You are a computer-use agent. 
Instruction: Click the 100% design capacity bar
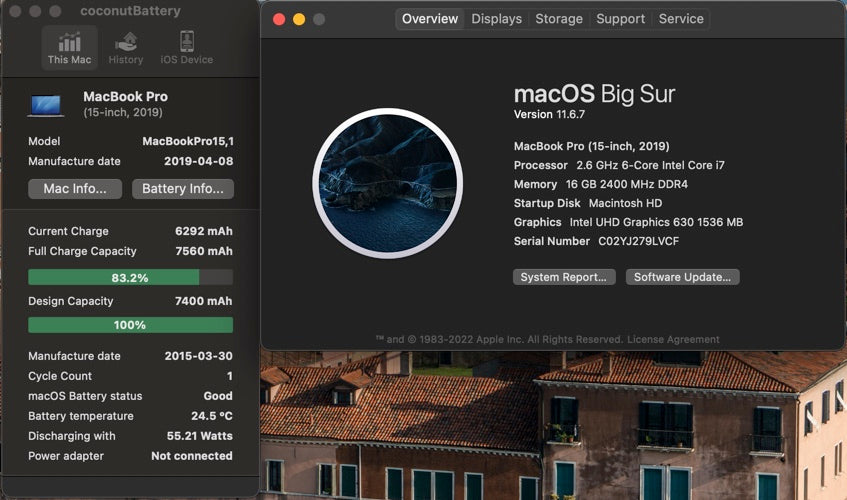coord(130,325)
